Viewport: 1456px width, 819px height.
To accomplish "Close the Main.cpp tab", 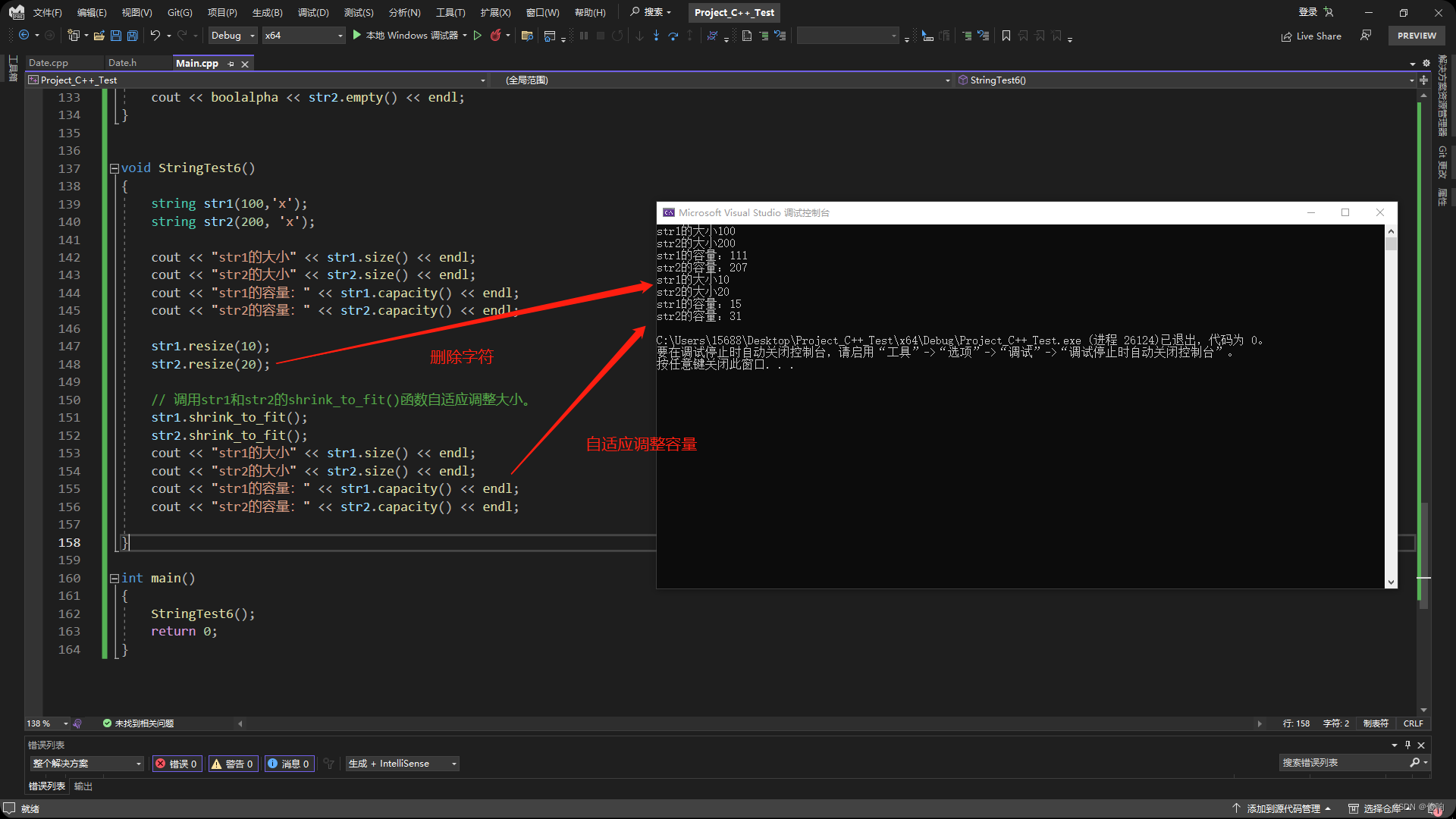I will coord(245,64).
